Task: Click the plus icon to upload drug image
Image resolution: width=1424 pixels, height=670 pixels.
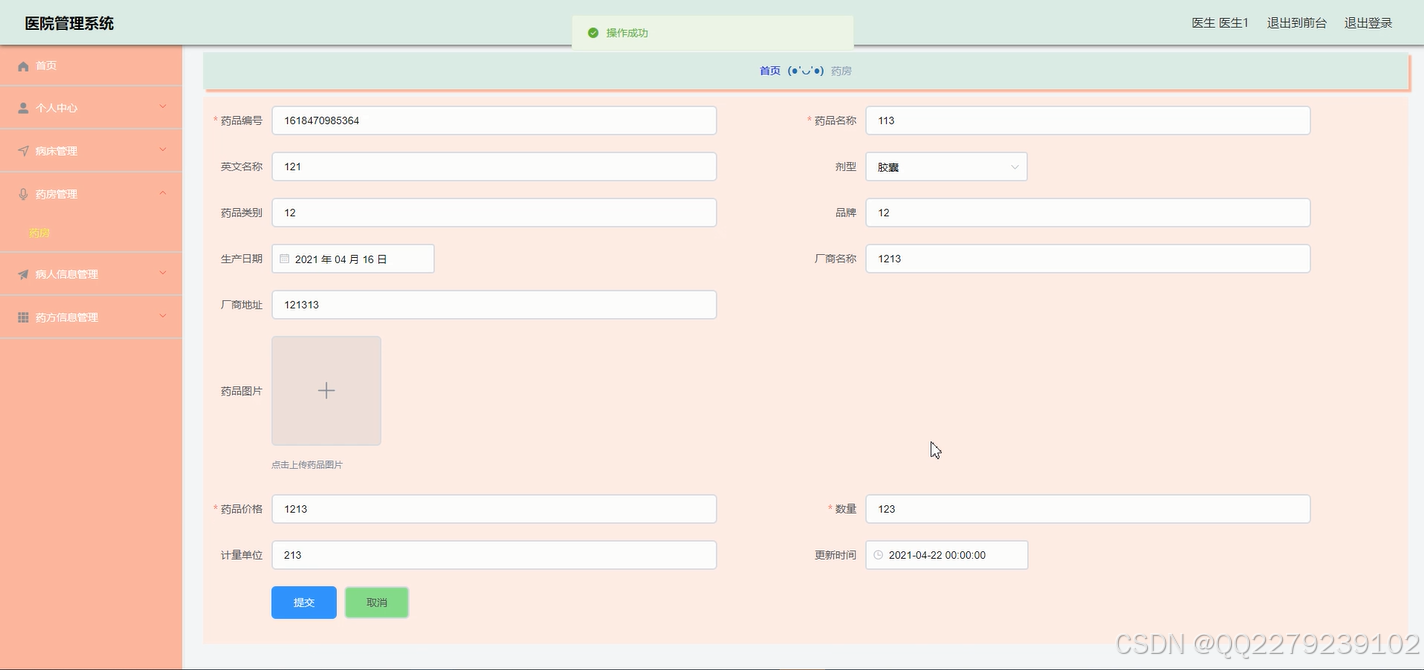Action: point(326,390)
